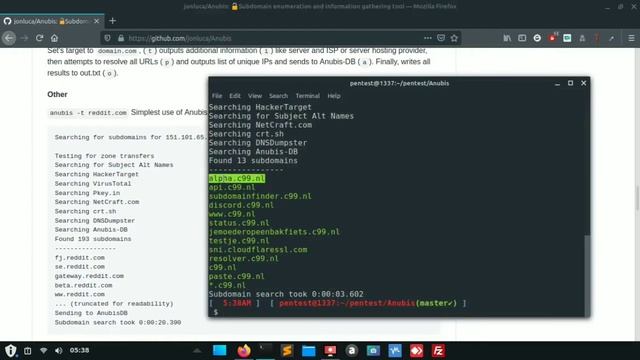Open volume speaker tray icon
This screenshot has height=360, width=640.
tap(59, 351)
